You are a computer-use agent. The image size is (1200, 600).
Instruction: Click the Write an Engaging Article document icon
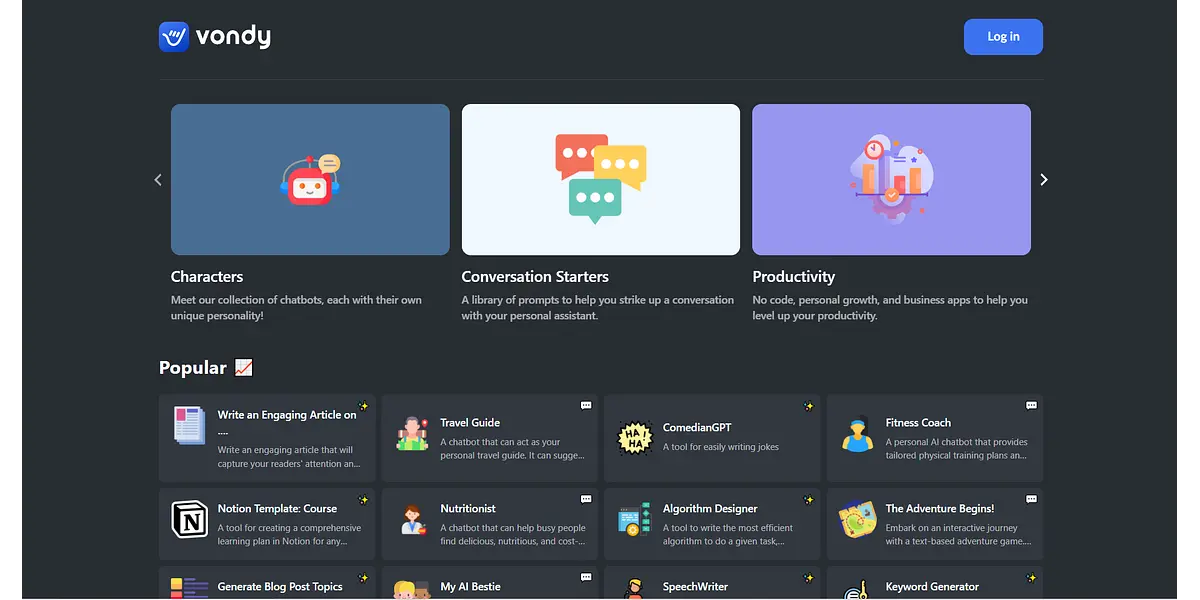pos(189,426)
